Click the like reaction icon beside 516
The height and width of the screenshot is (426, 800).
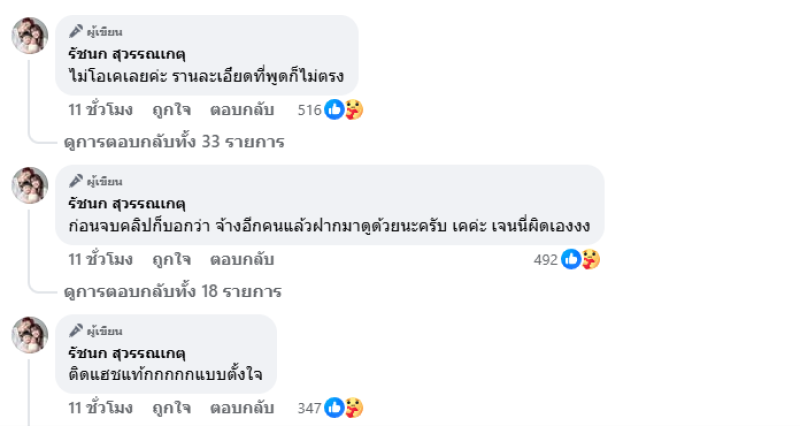[x=335, y=110]
